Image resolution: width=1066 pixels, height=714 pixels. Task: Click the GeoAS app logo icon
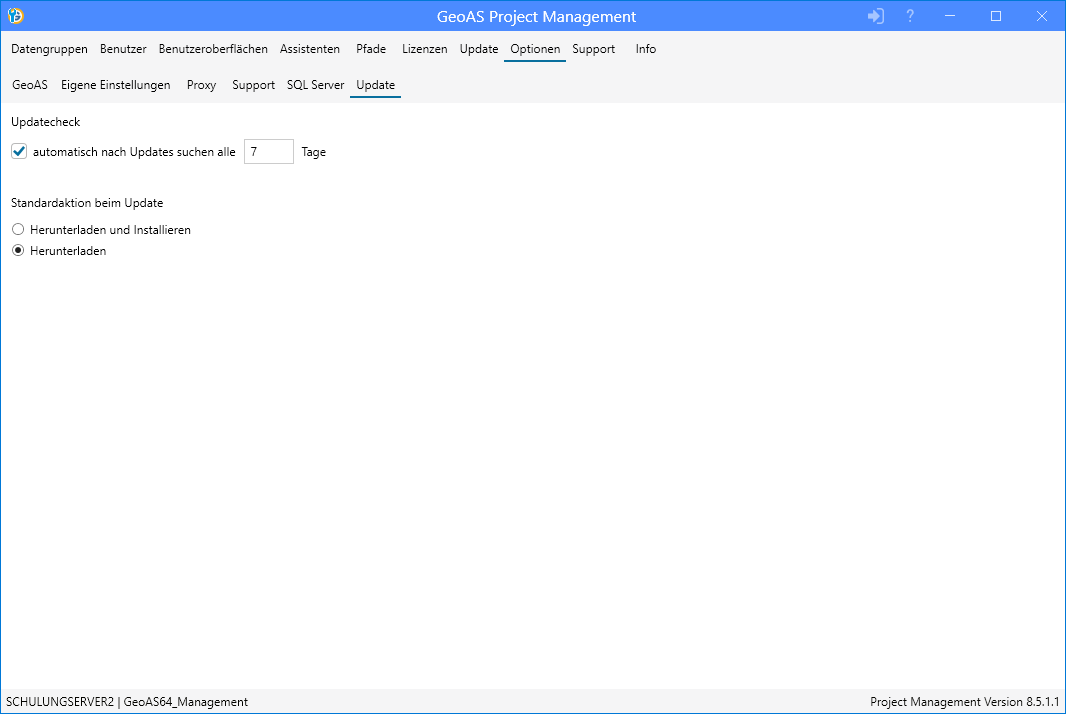(16, 16)
